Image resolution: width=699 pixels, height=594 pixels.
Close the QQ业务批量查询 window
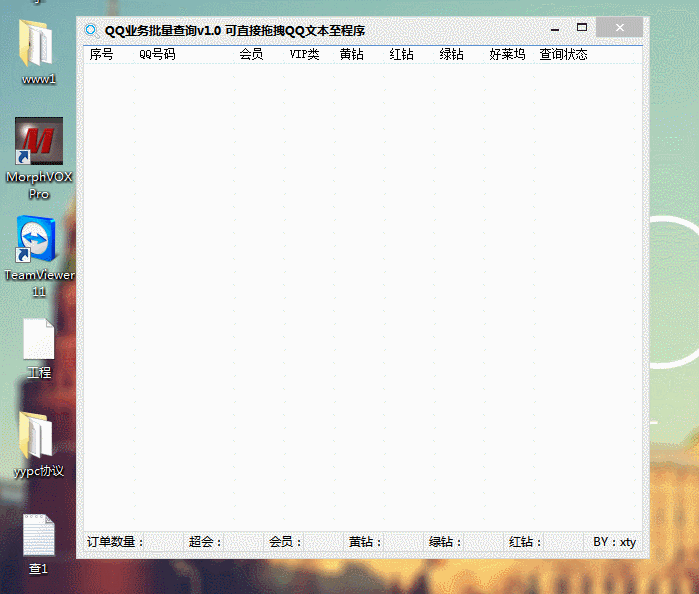(620, 28)
